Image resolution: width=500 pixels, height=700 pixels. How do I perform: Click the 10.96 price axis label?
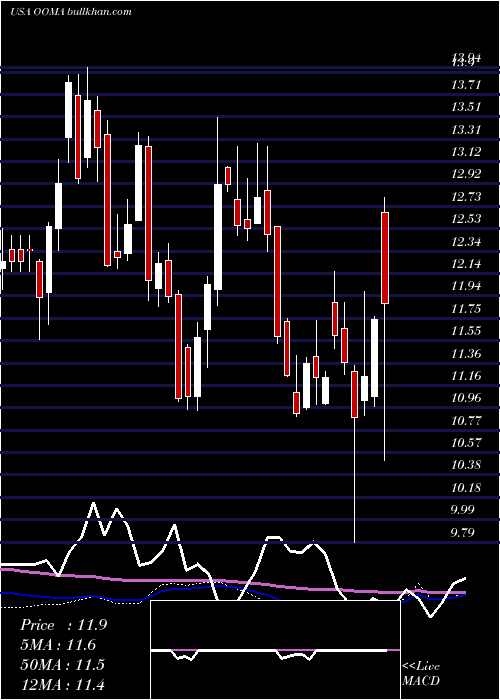pyautogui.click(x=466, y=398)
